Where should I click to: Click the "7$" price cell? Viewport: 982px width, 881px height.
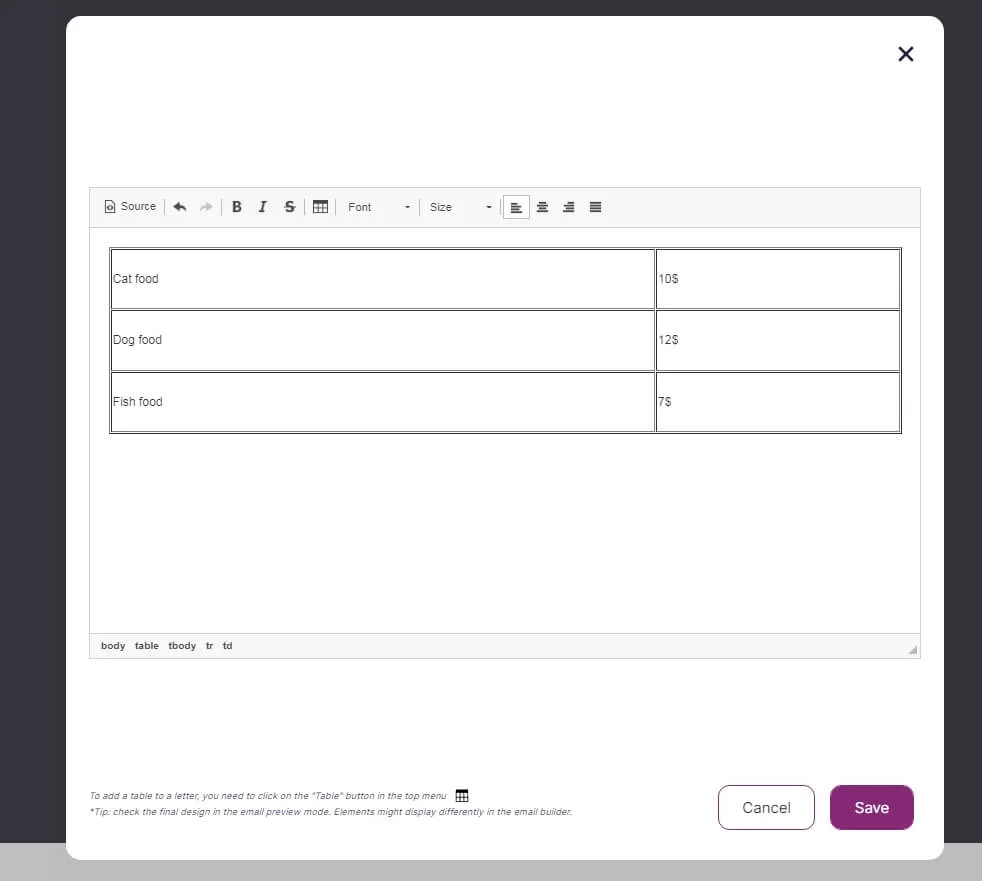[x=778, y=402]
